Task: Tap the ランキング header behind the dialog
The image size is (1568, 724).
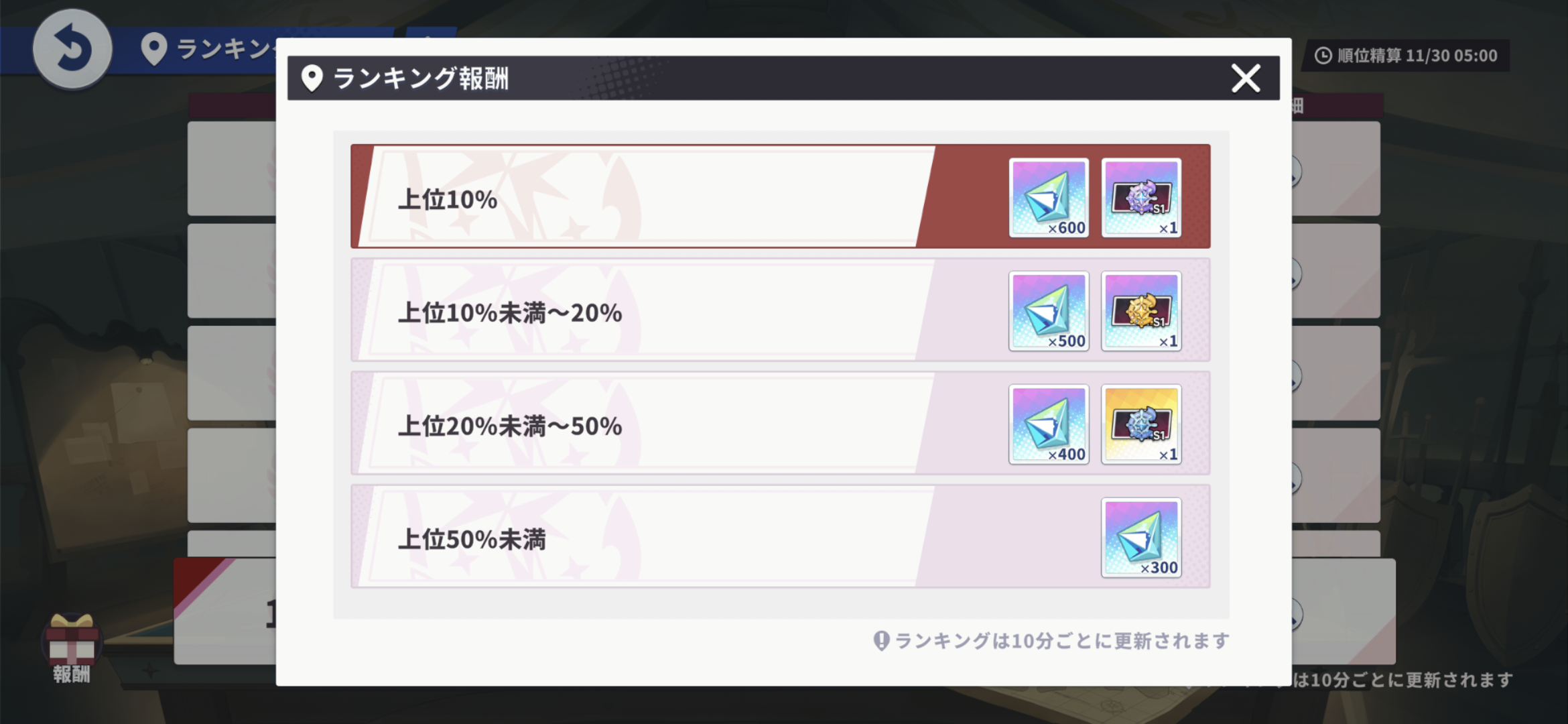Action: [x=222, y=49]
